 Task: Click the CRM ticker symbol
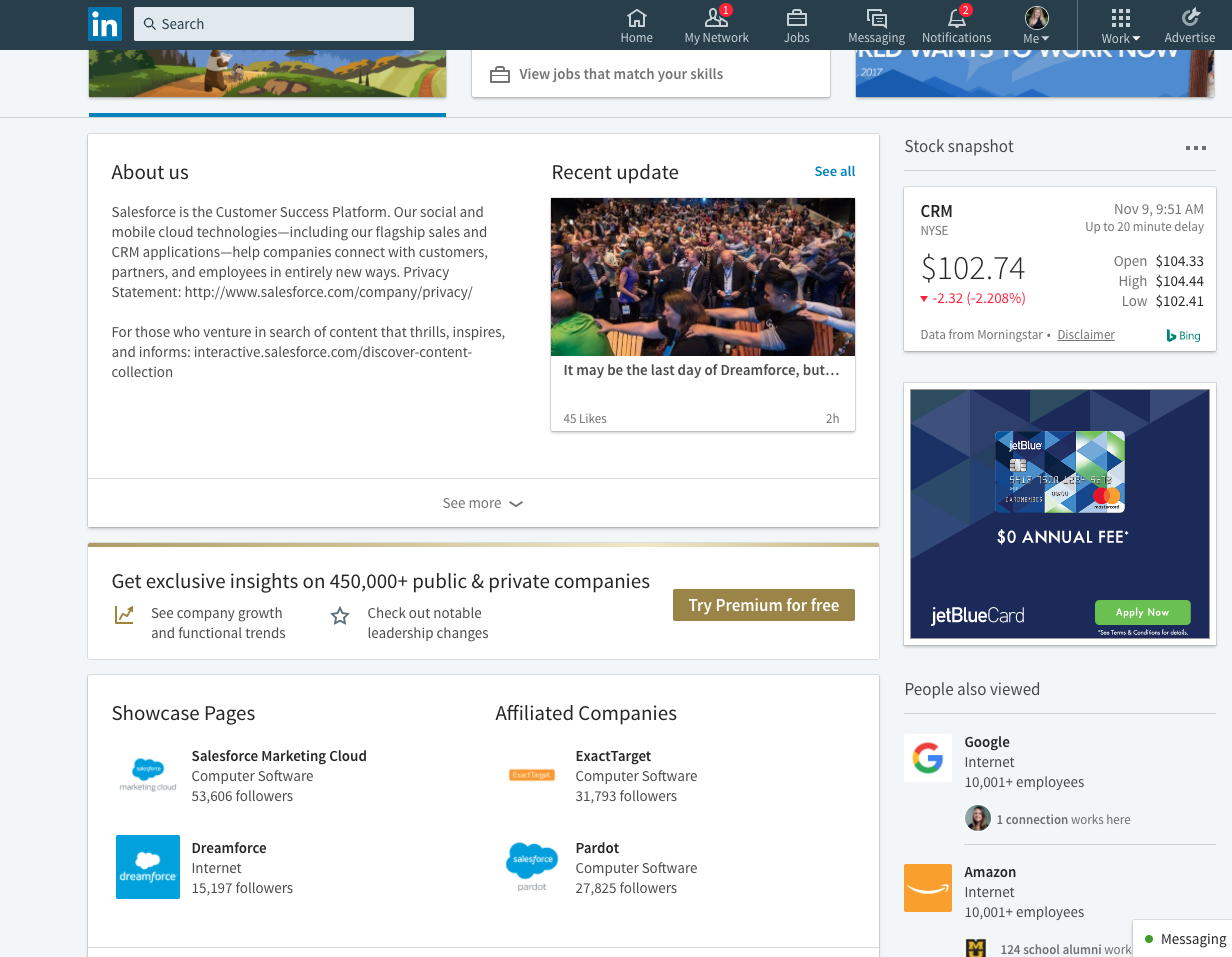tap(937, 211)
